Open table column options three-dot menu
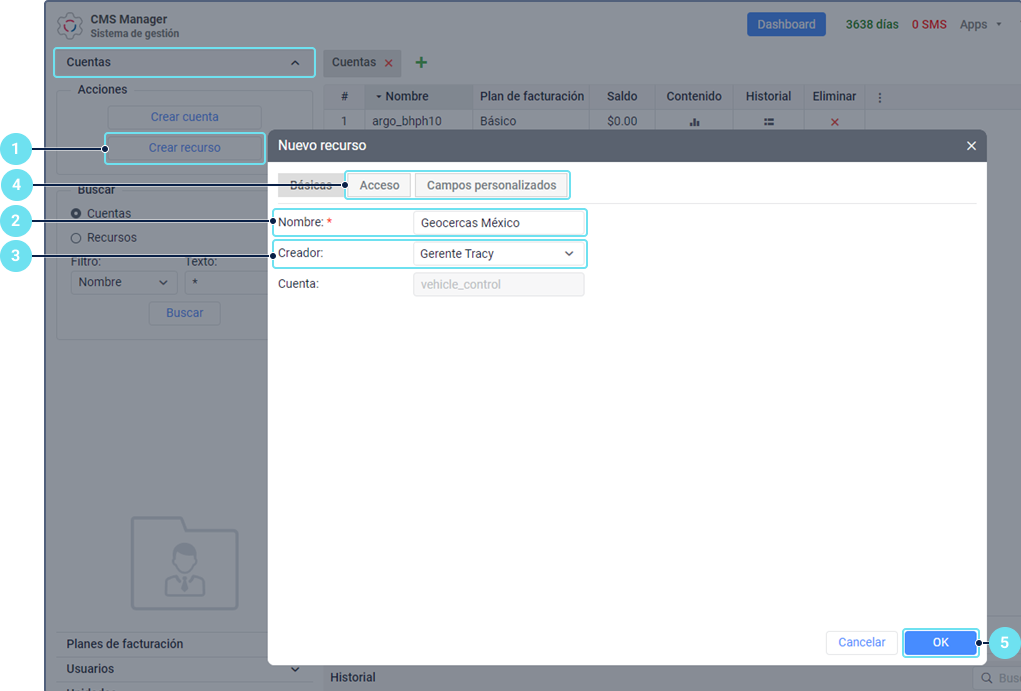Viewport: 1021px width, 691px height. 880,97
